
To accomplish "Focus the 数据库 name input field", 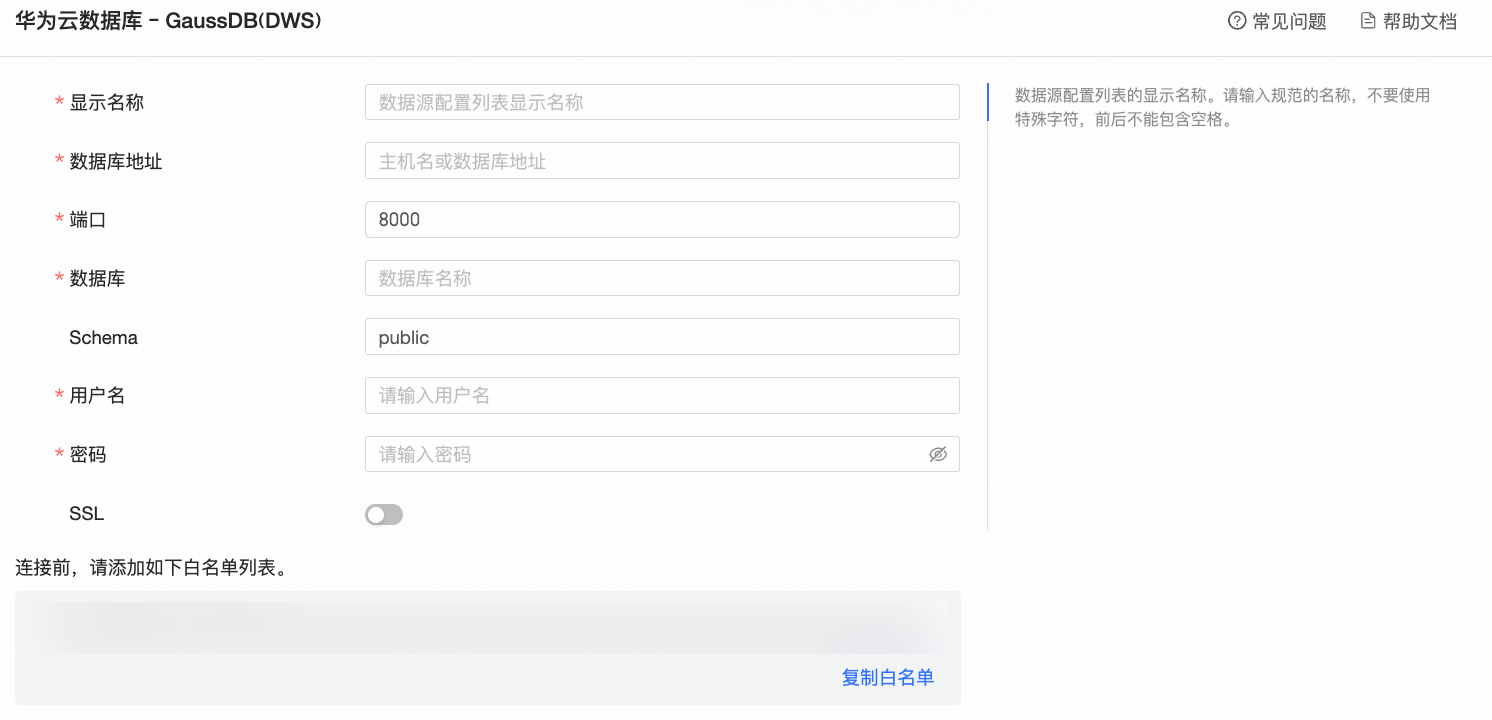I will click(x=662, y=278).
